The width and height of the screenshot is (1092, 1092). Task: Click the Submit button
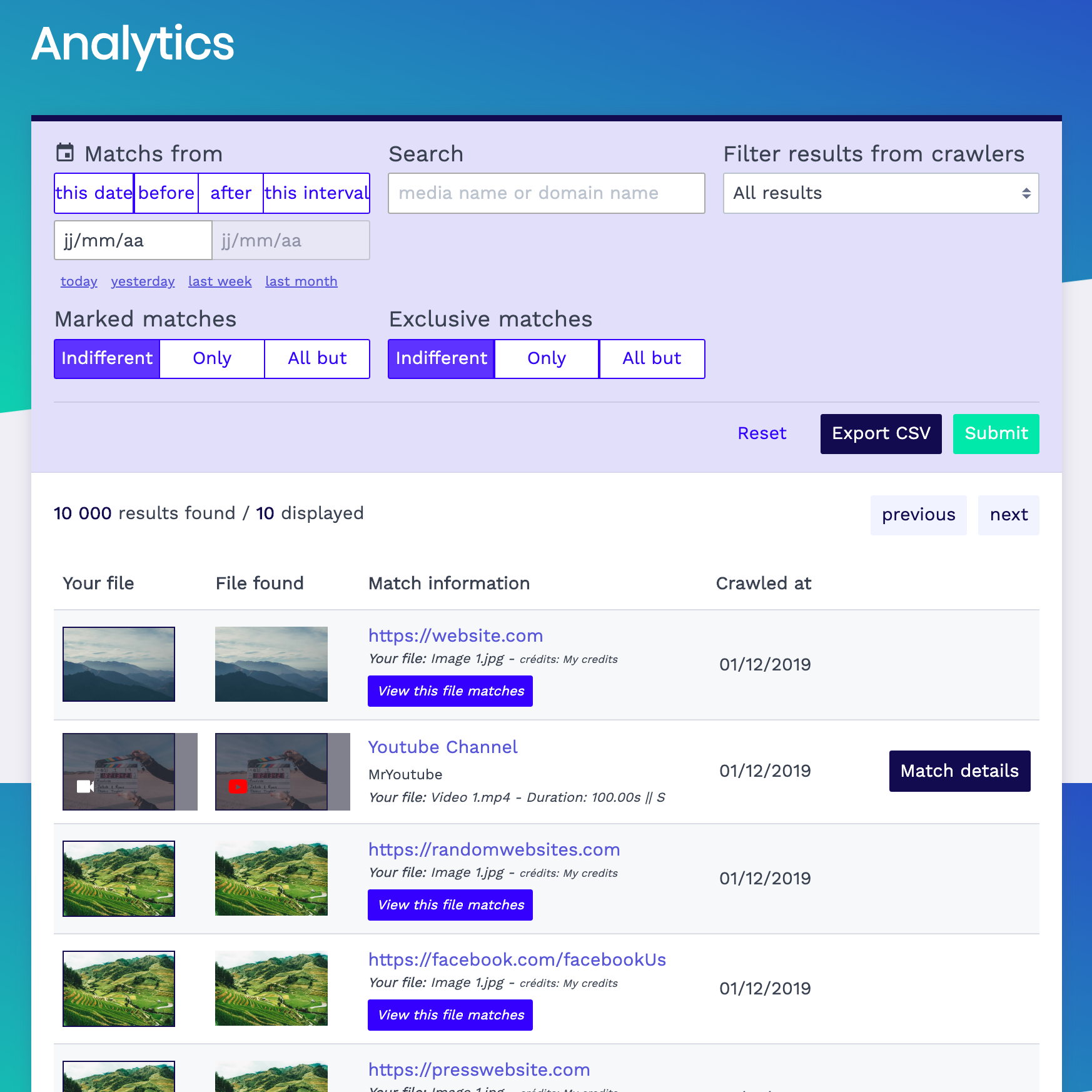point(996,433)
